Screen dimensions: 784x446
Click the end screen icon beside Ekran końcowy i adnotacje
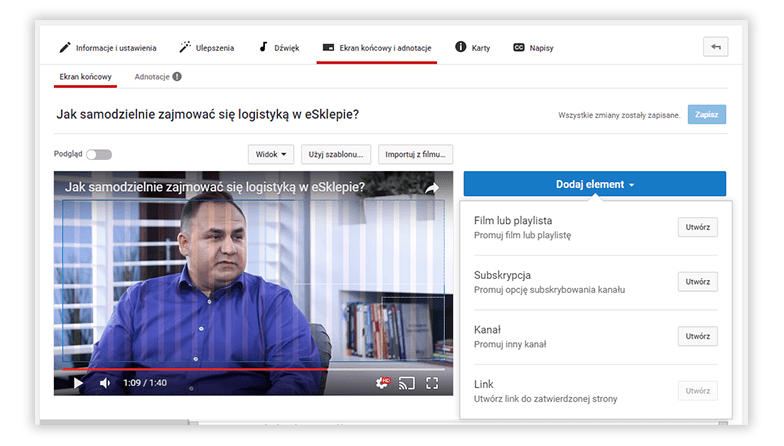pos(328,48)
